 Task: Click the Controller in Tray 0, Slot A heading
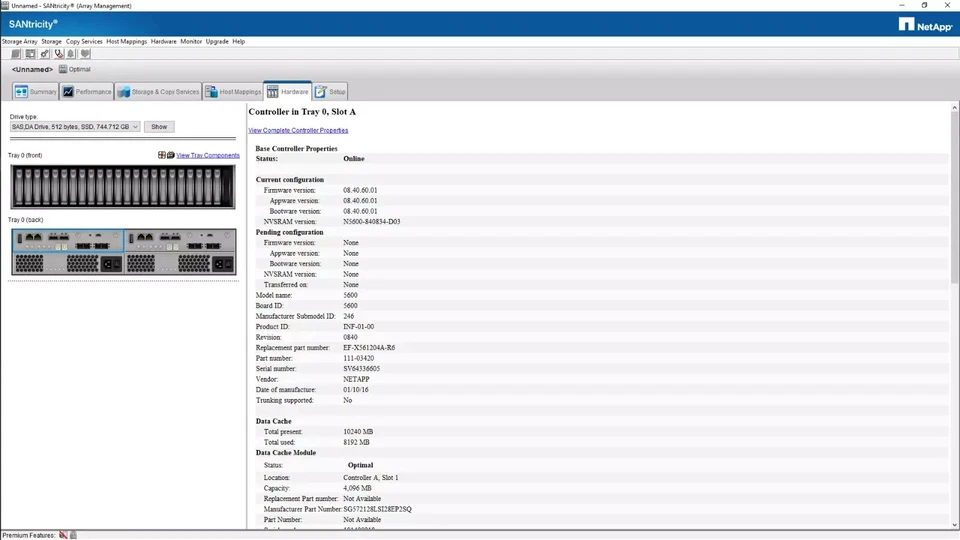tap(302, 112)
